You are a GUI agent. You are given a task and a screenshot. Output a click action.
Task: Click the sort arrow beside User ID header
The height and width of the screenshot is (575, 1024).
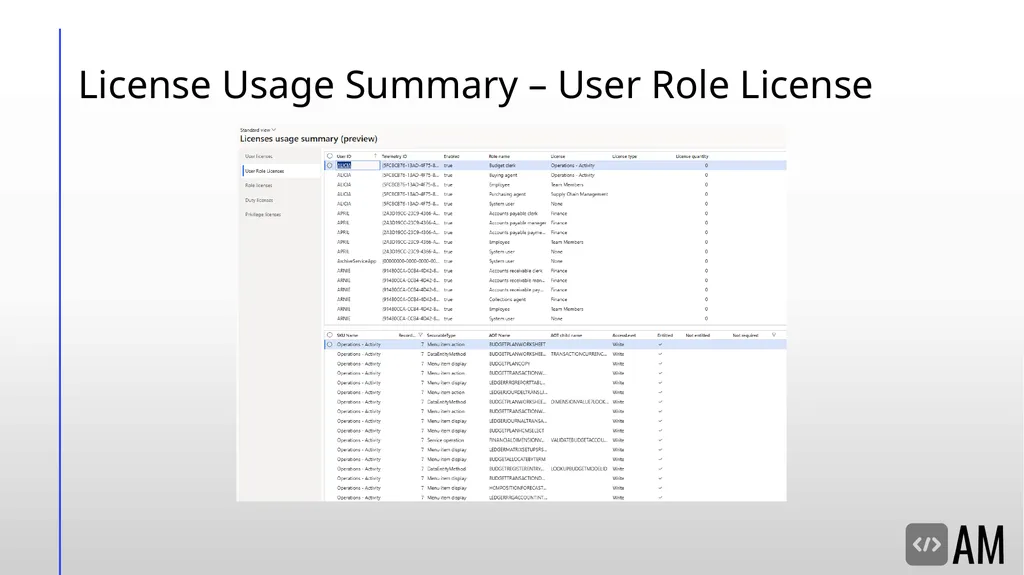click(375, 156)
